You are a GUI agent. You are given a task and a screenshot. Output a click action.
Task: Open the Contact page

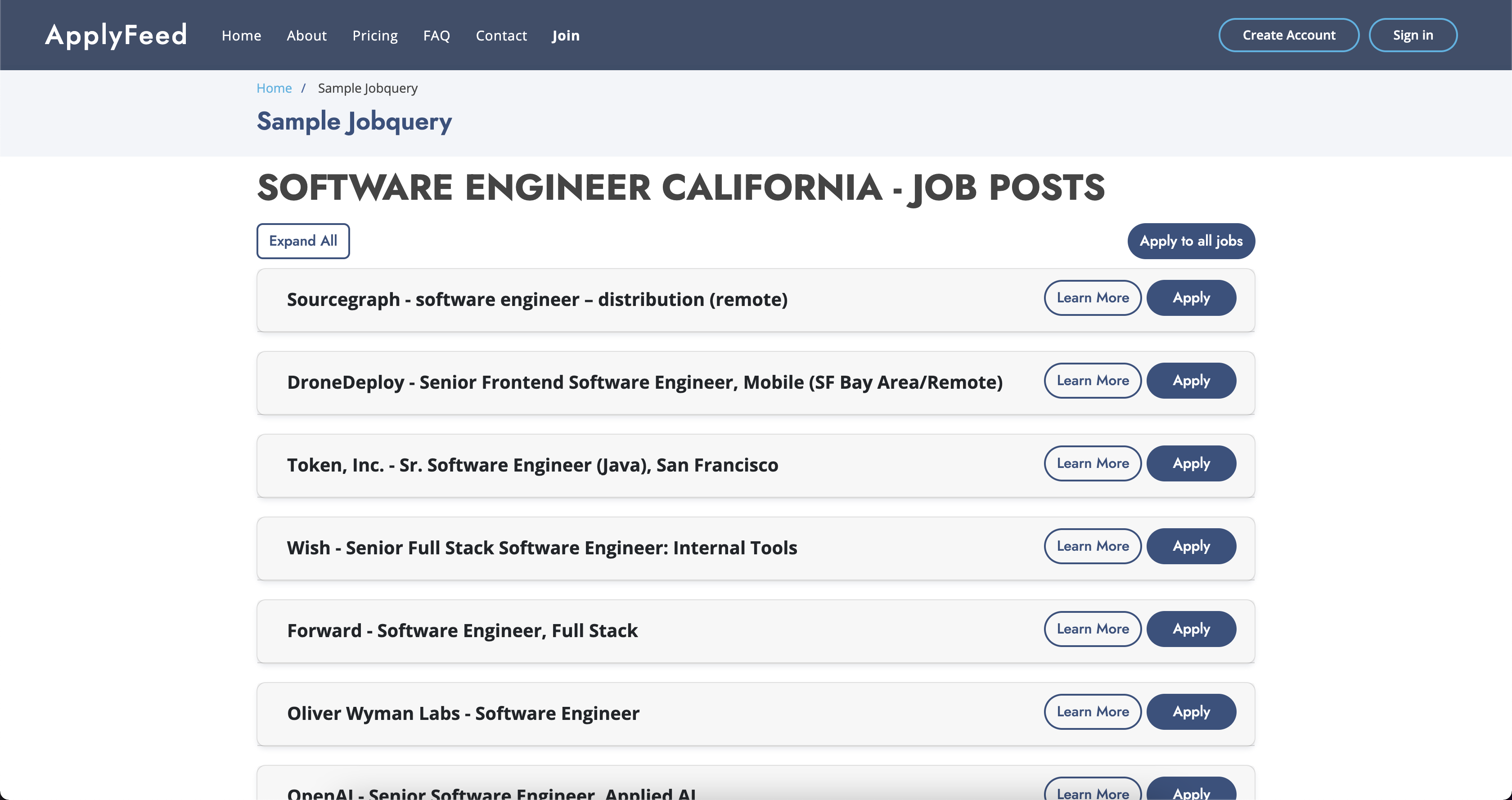[x=501, y=35]
